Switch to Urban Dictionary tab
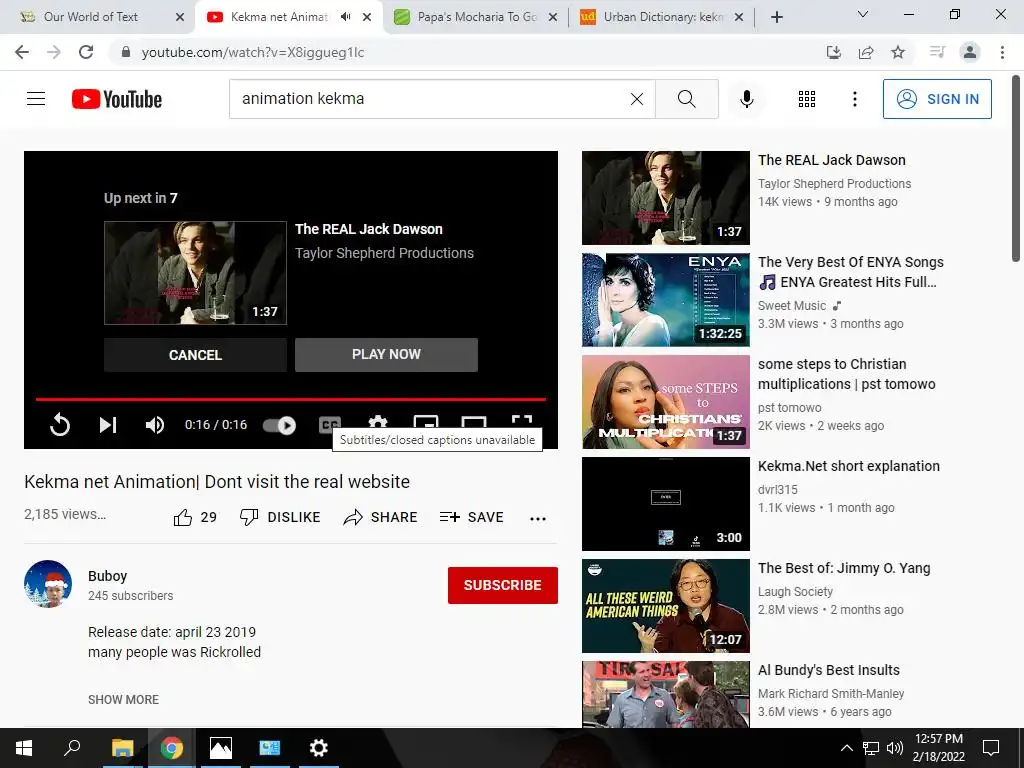The height and width of the screenshot is (768, 1024). [x=662, y=17]
